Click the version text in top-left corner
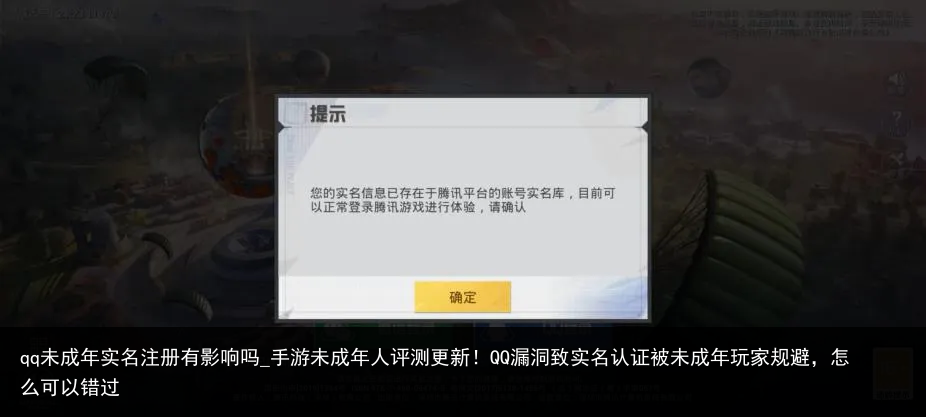 pyautogui.click(x=69, y=13)
